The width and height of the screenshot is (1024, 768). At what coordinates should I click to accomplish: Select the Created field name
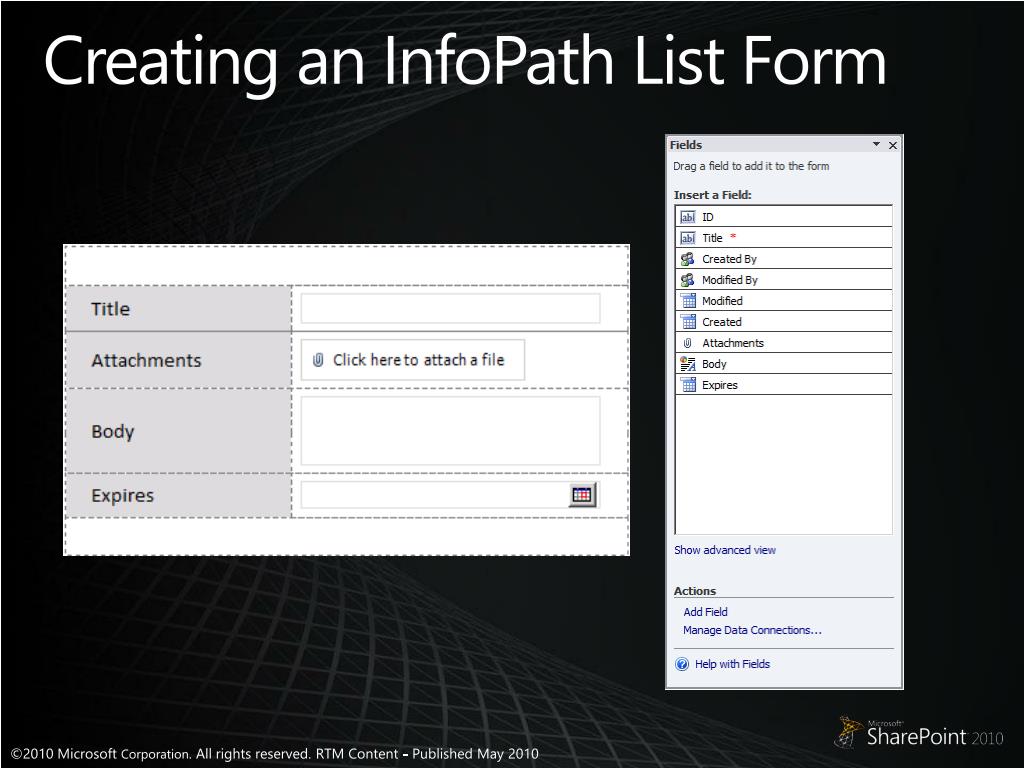click(x=722, y=321)
